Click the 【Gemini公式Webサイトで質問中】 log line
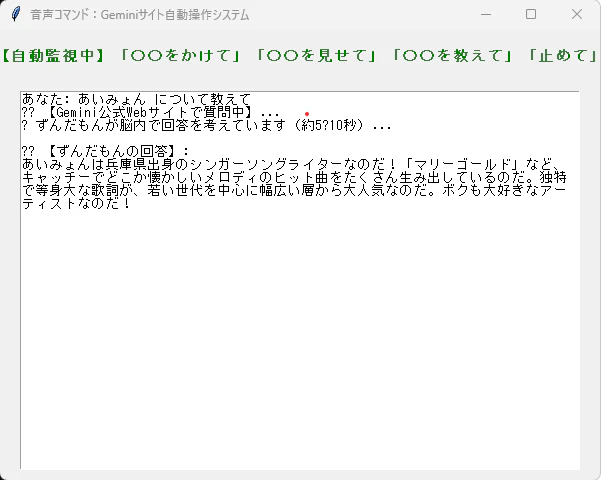The width and height of the screenshot is (606, 480). 150,112
